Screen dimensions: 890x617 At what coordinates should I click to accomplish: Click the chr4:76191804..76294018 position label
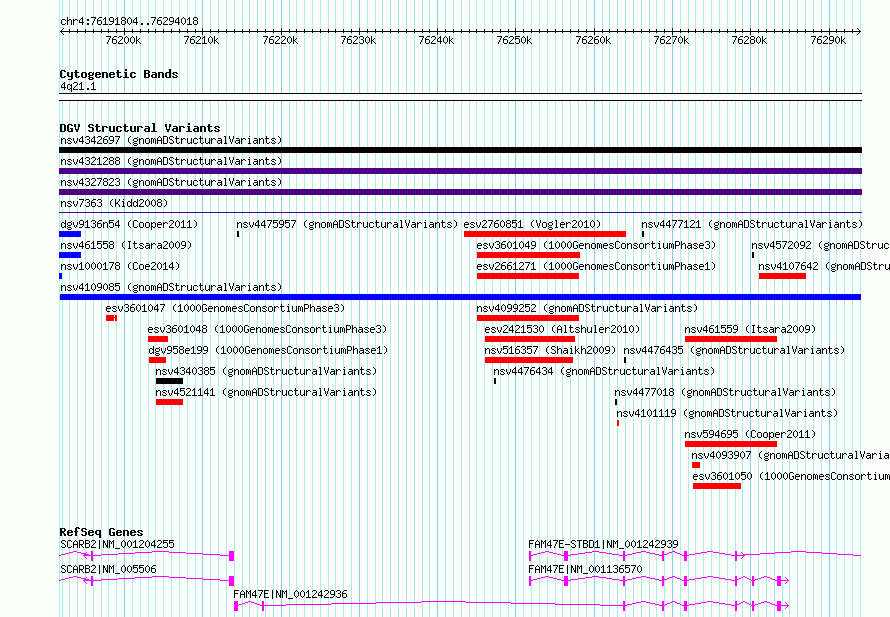(x=129, y=22)
